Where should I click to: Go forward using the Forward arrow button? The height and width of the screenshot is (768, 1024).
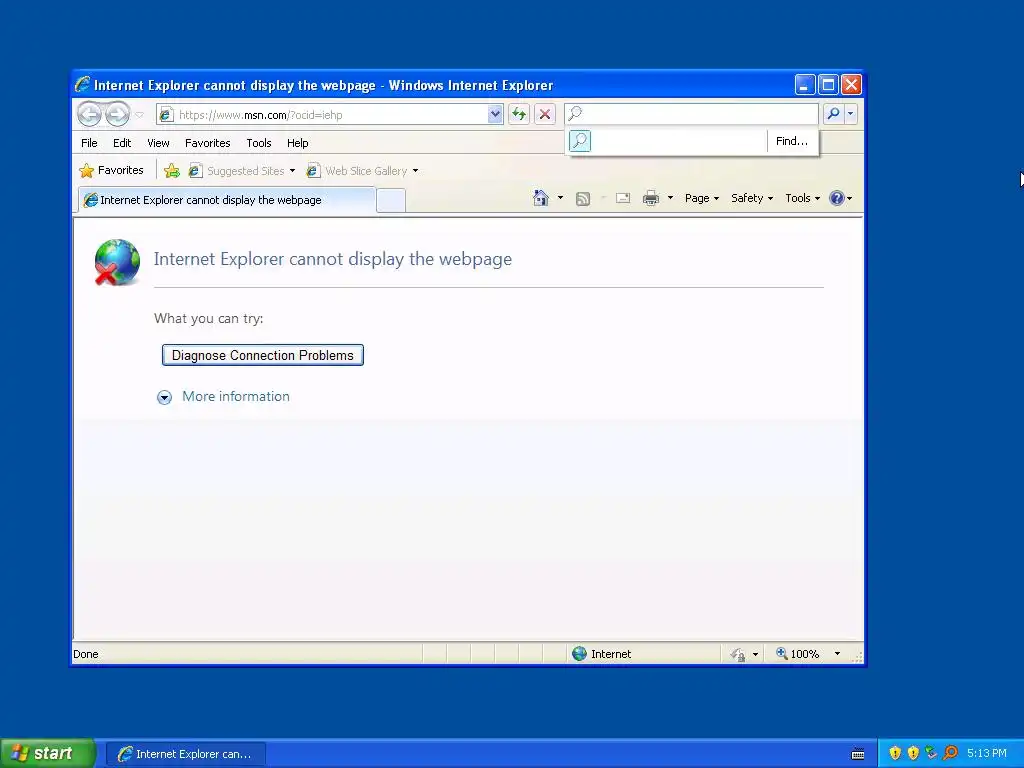coord(118,114)
